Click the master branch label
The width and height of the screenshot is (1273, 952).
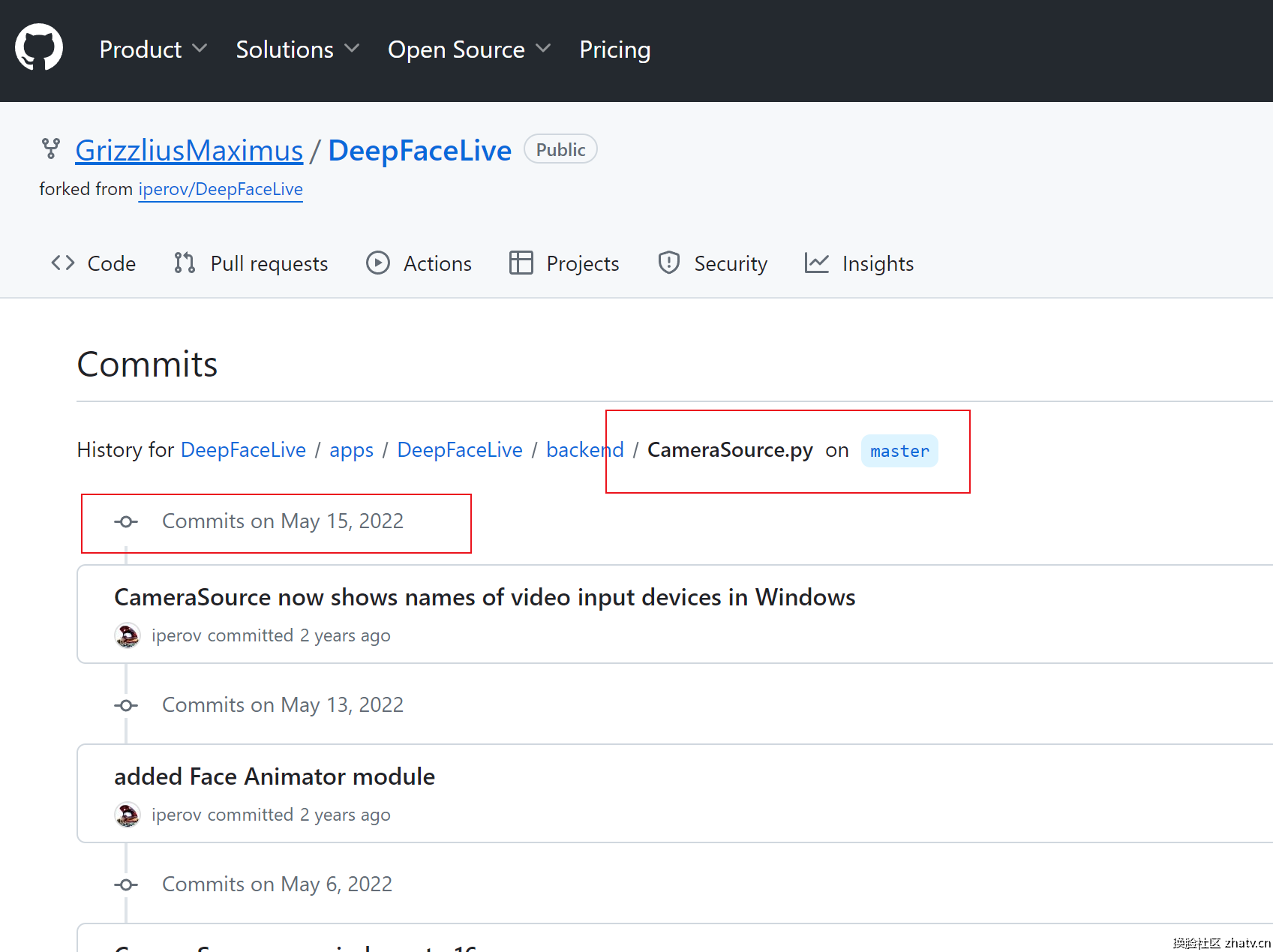[x=899, y=451]
